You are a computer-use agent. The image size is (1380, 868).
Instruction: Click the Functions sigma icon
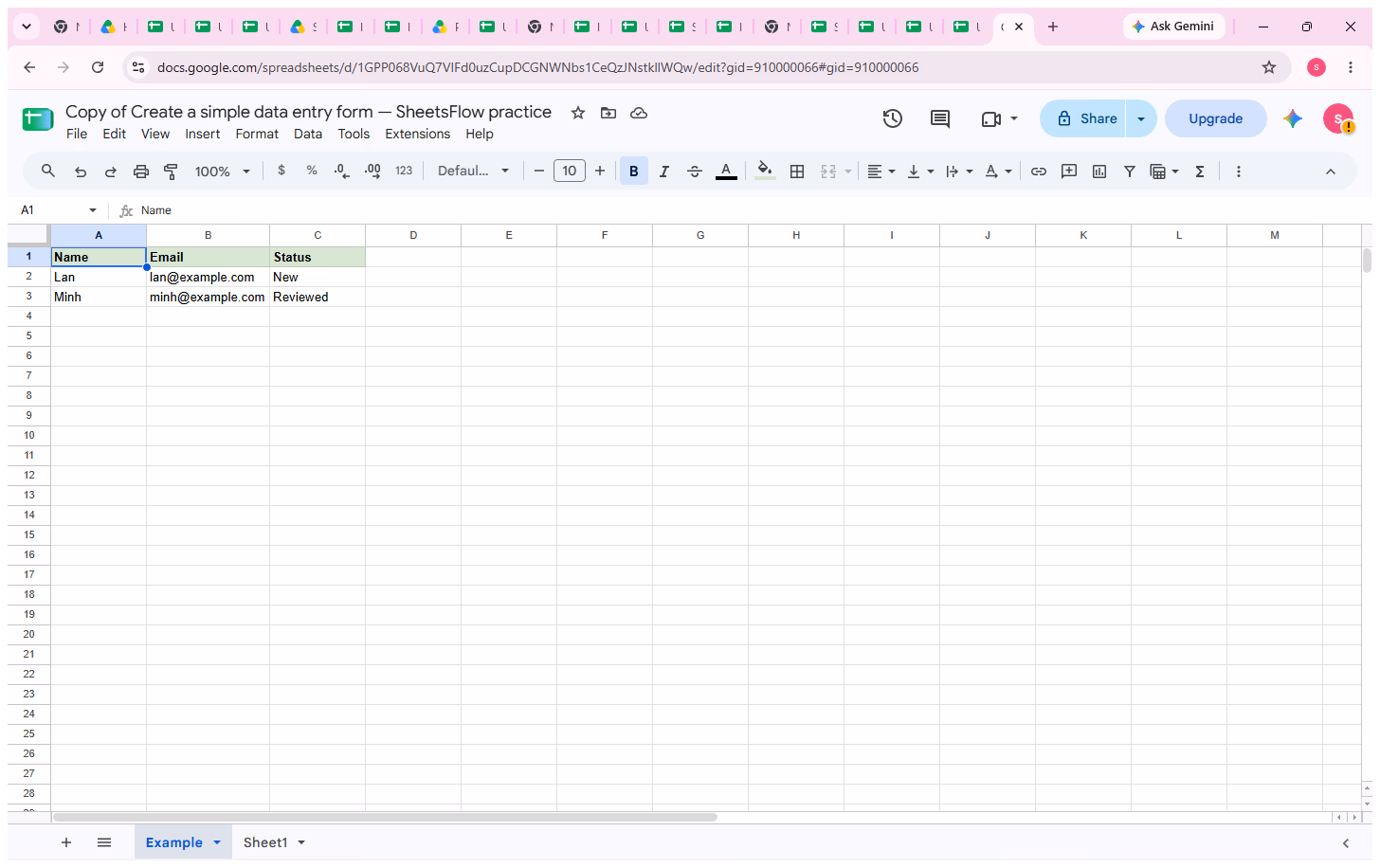pyautogui.click(x=1200, y=171)
